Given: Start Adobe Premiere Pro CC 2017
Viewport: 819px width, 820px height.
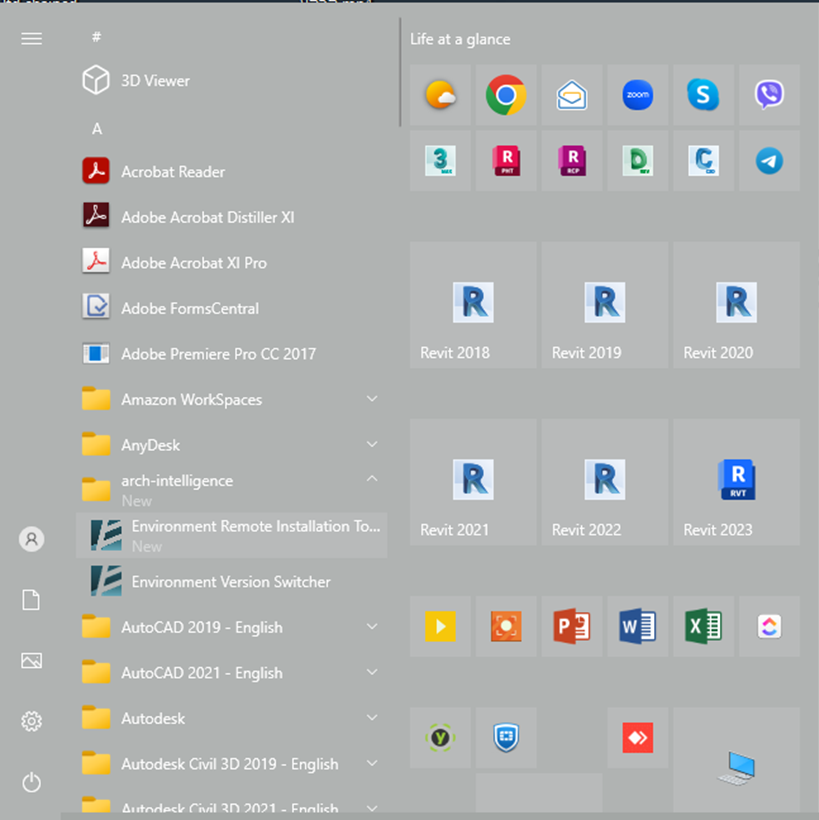Looking at the screenshot, I should [x=232, y=354].
